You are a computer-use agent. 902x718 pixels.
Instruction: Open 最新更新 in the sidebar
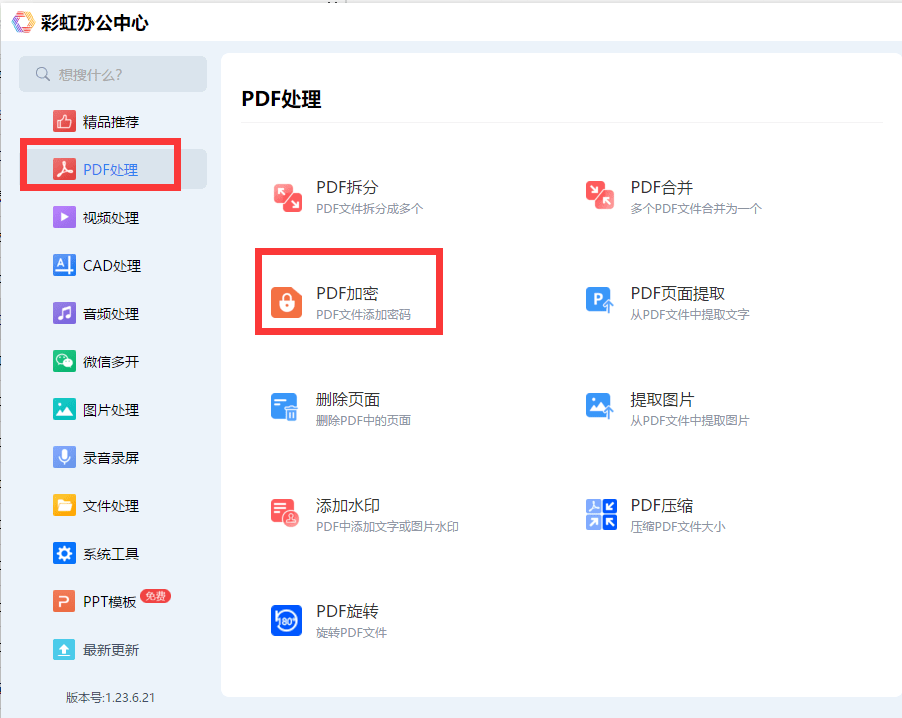[x=113, y=650]
